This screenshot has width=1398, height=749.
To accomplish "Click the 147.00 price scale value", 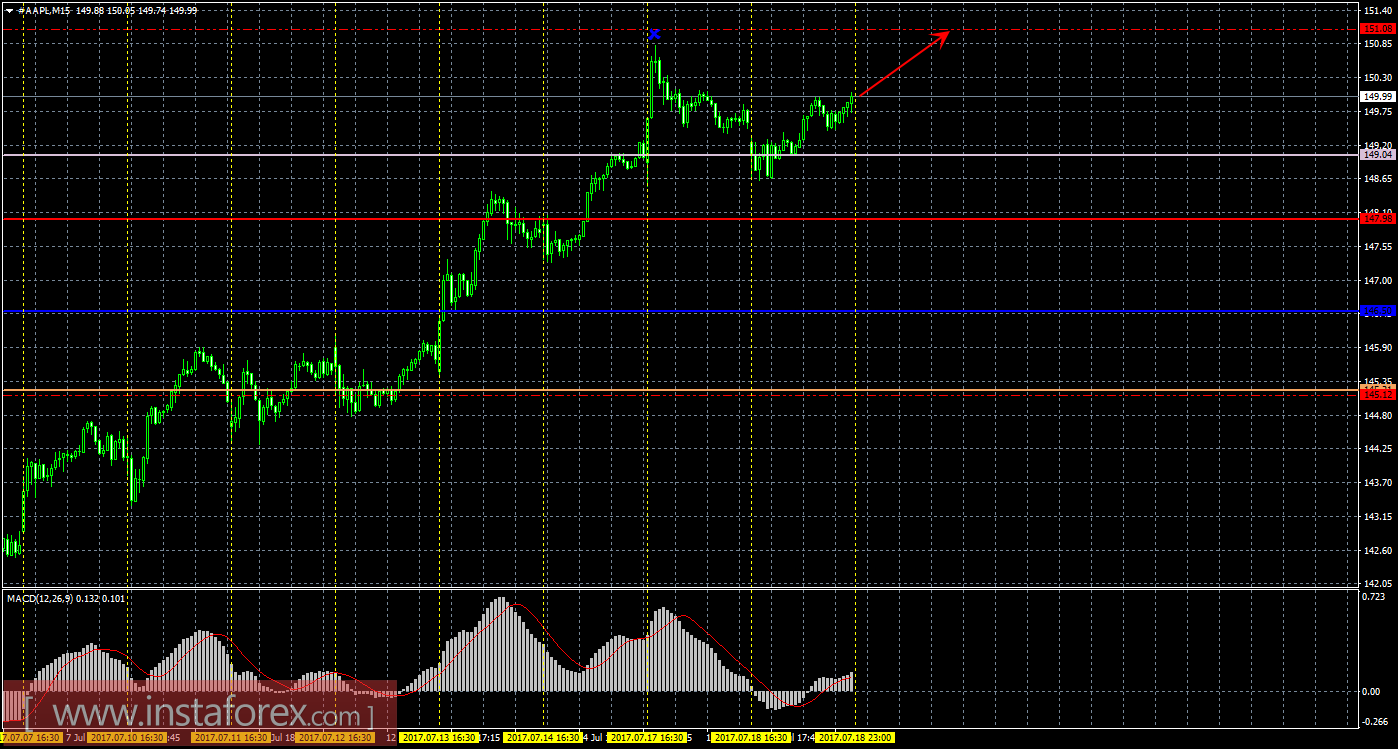I will pyautogui.click(x=1378, y=280).
